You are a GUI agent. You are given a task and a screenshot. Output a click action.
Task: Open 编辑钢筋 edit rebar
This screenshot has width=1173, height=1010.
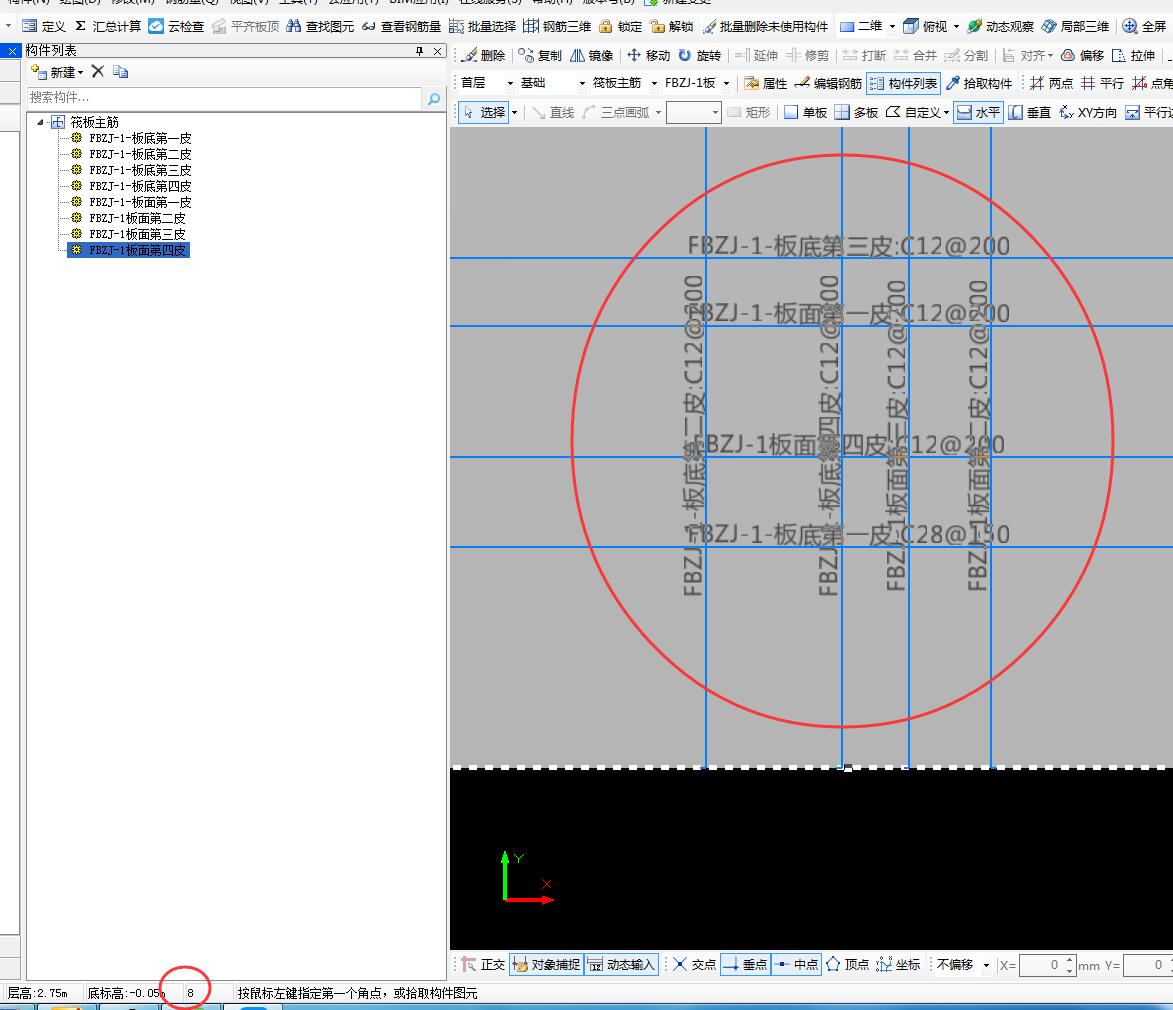(x=828, y=83)
